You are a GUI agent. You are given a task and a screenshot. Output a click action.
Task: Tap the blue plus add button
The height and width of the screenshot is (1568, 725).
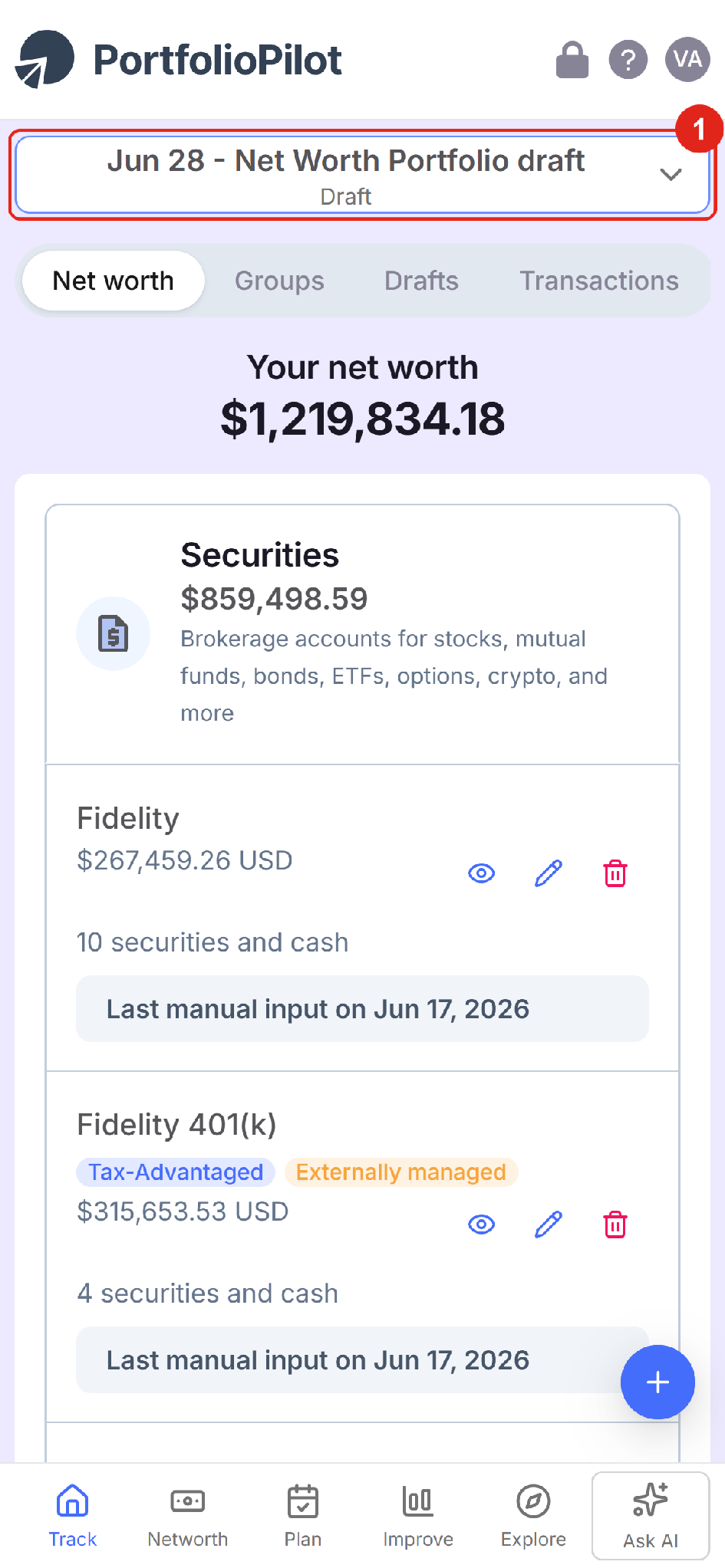tap(657, 1382)
